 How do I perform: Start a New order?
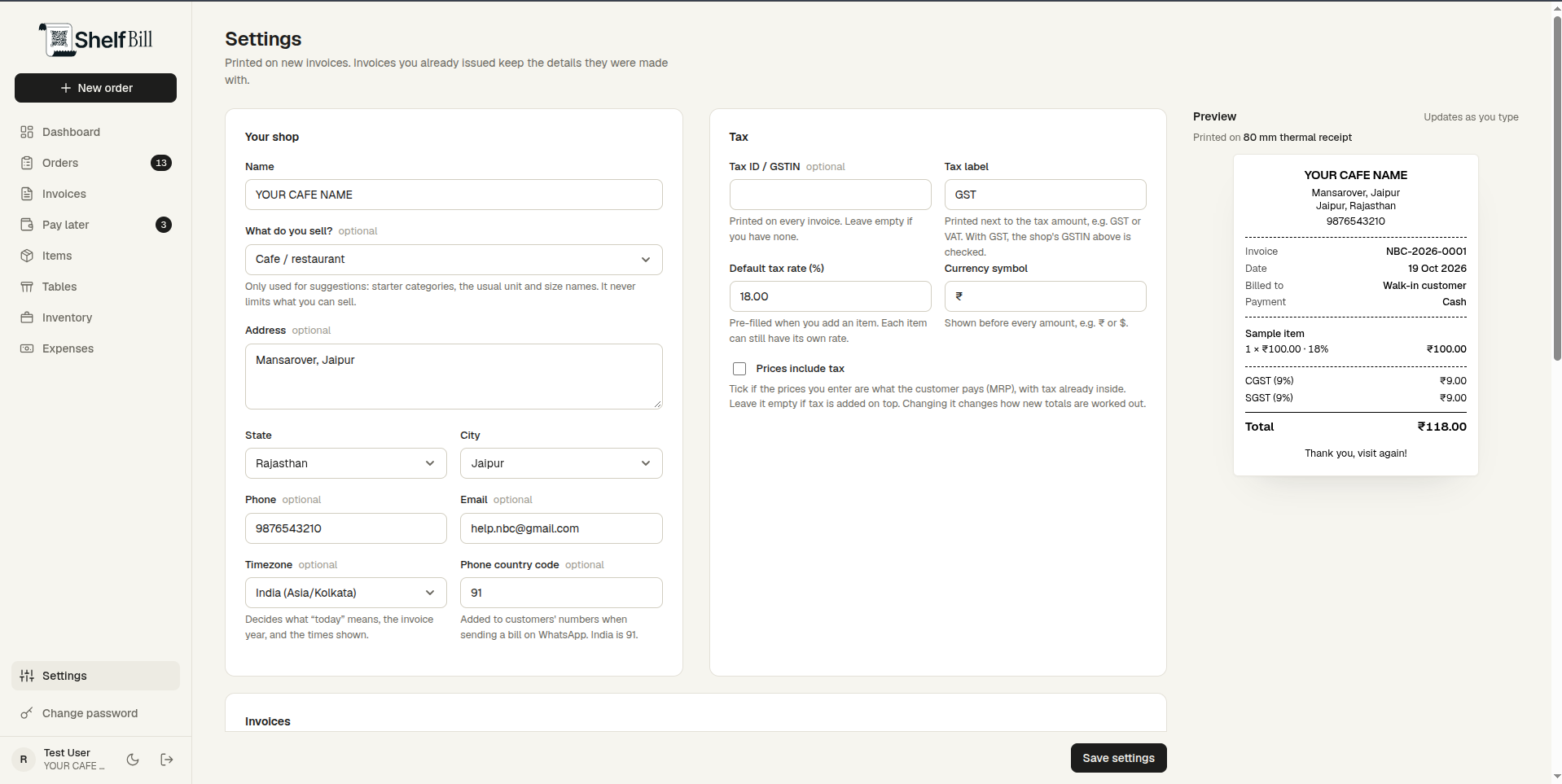[x=96, y=88]
